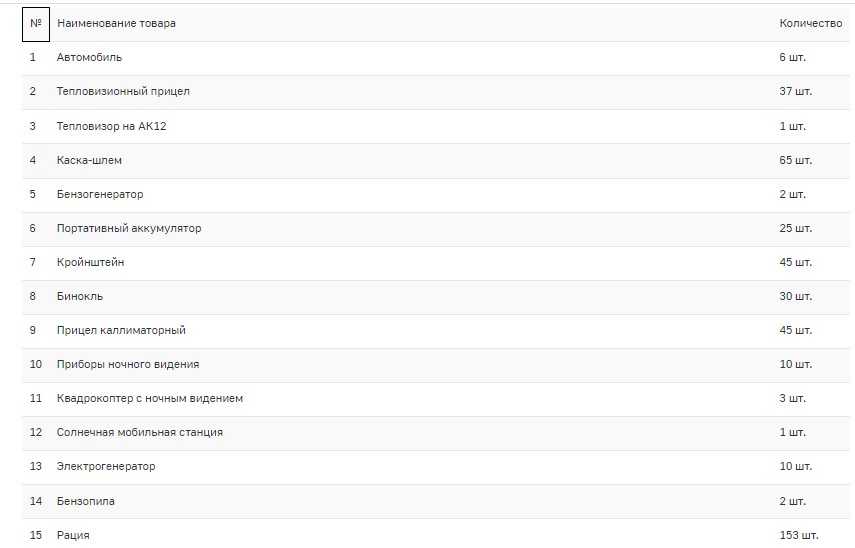Click the 'Рация' item name
The width and height of the screenshot is (855, 548).
(x=73, y=535)
